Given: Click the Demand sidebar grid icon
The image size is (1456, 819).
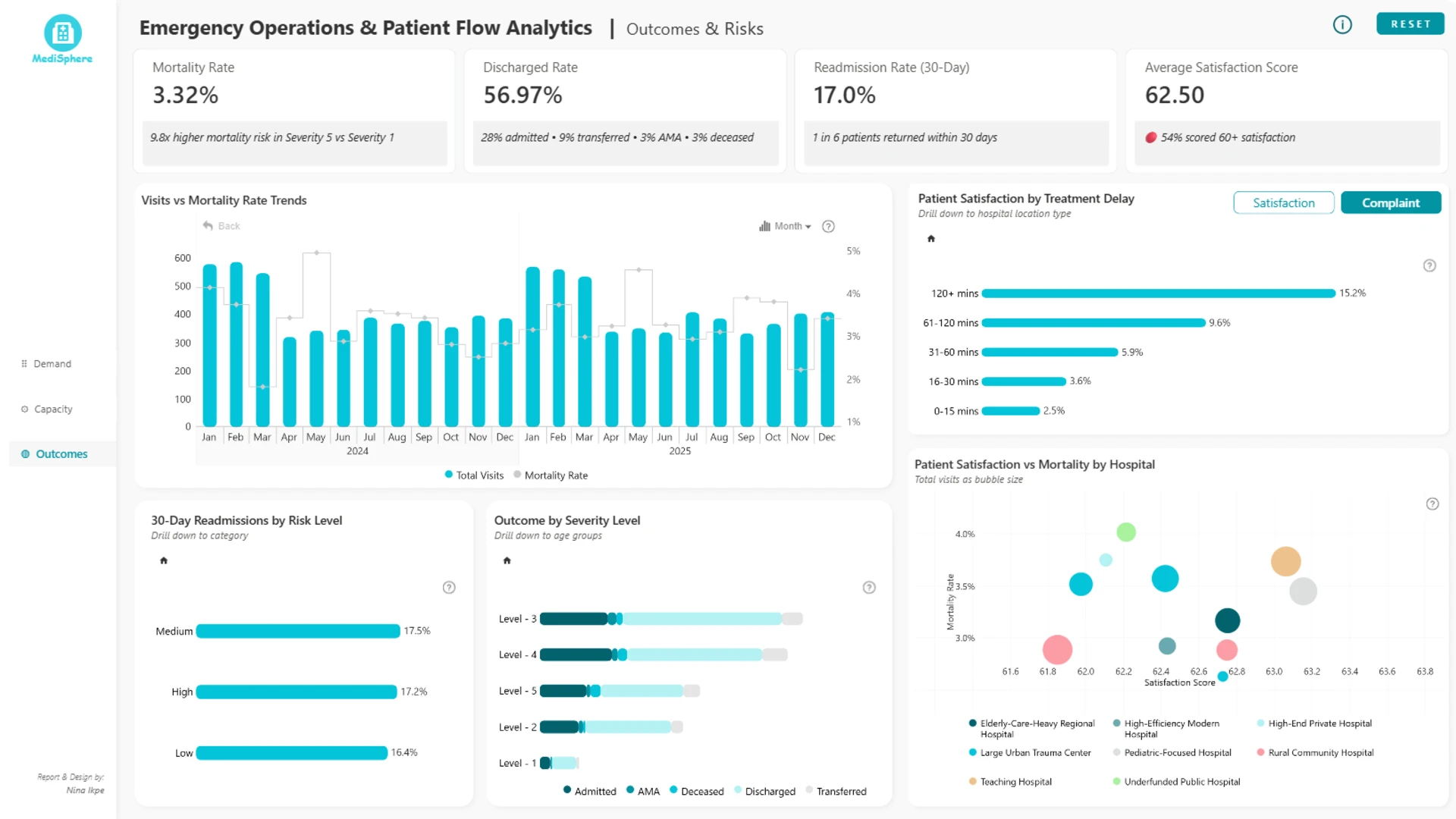Looking at the screenshot, I should [24, 364].
